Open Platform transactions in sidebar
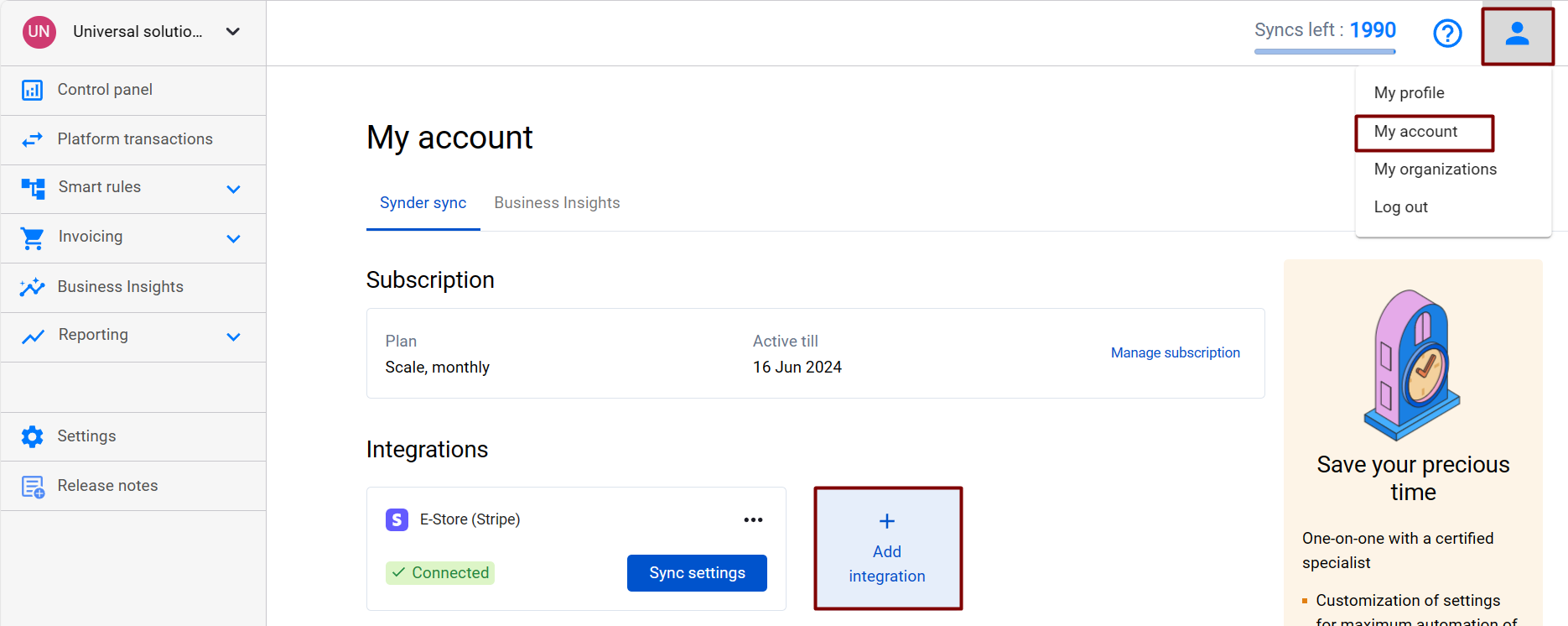The width and height of the screenshot is (1568, 626). (133, 140)
